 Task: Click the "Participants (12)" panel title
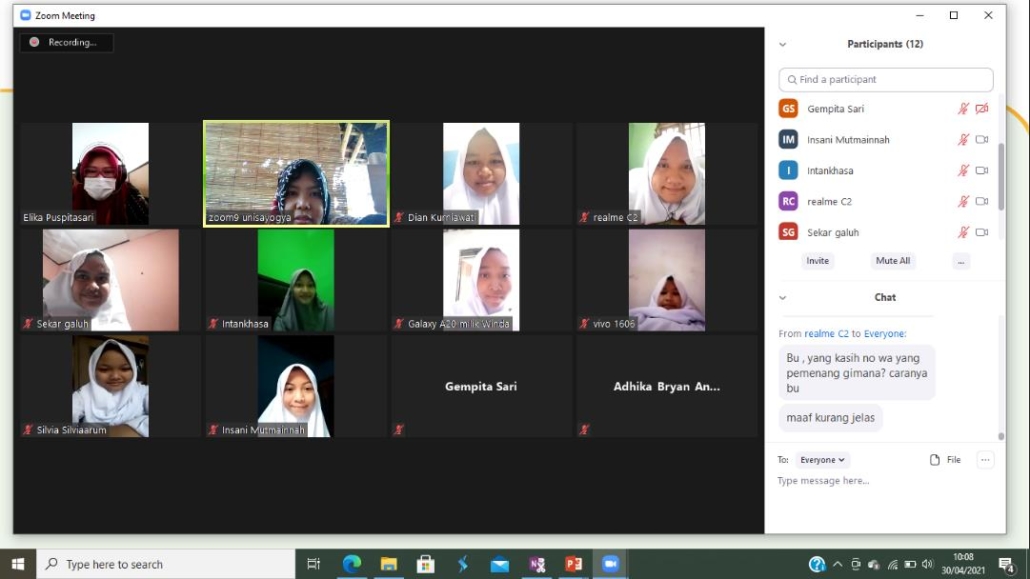(885, 44)
